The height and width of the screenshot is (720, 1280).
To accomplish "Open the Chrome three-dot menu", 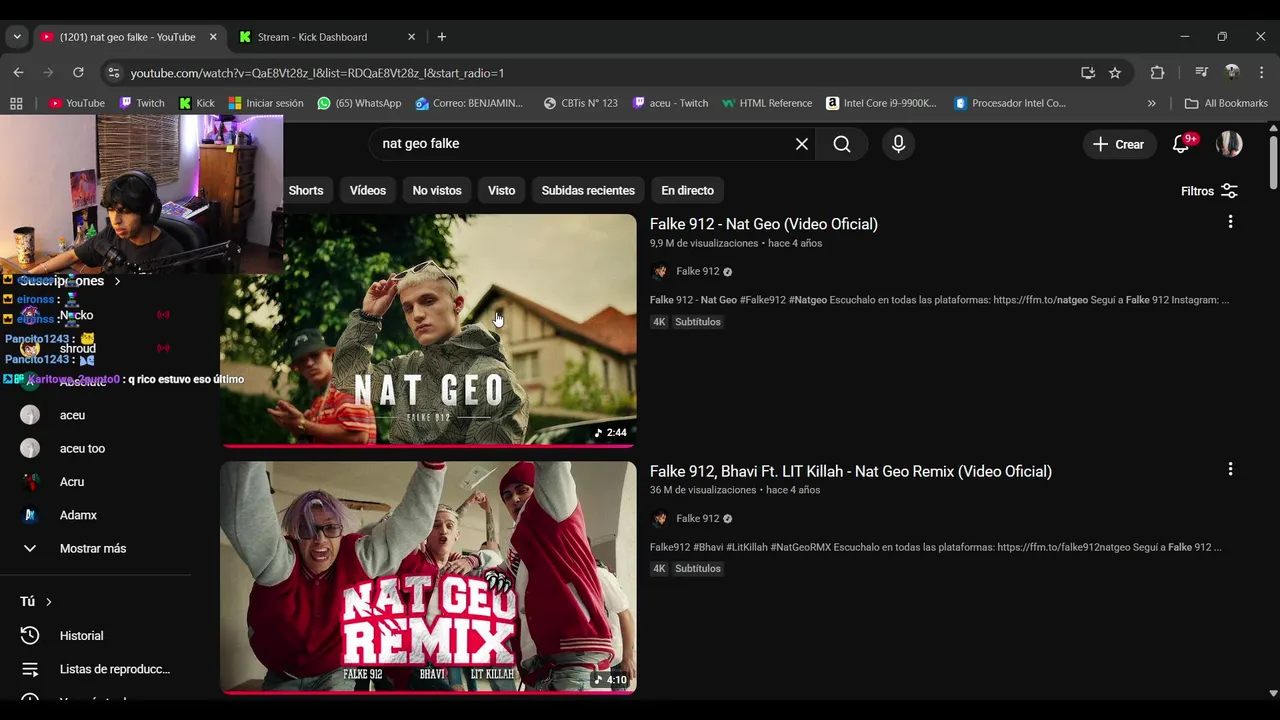I will tap(1262, 73).
